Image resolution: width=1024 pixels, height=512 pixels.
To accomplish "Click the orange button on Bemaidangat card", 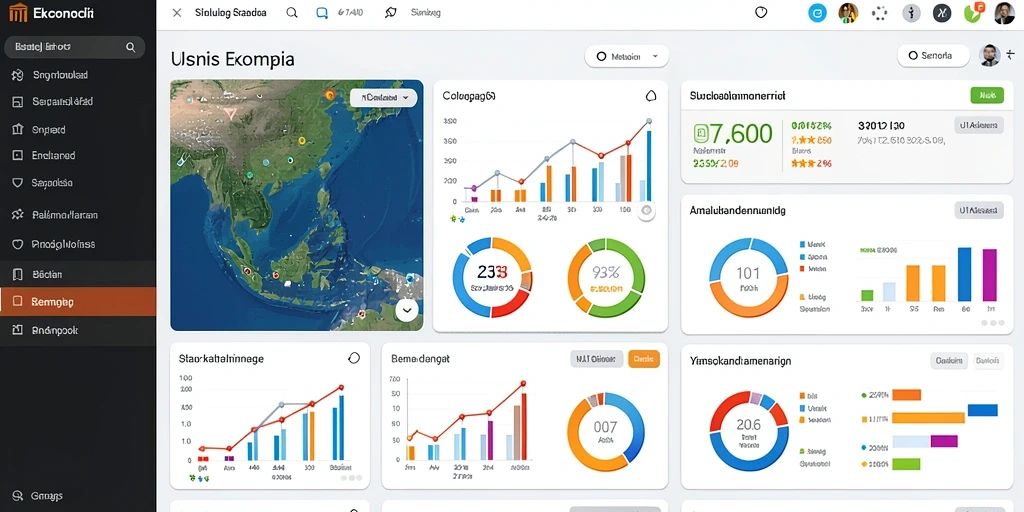I will tap(644, 359).
